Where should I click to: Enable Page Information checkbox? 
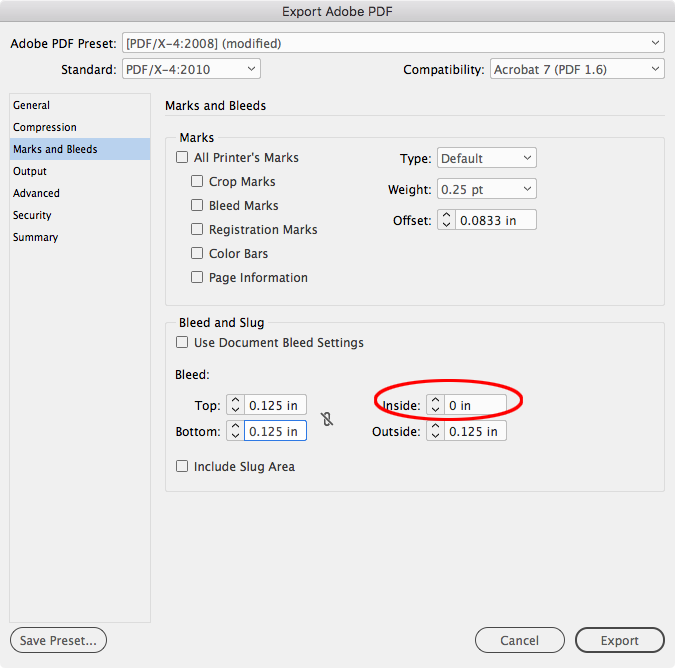click(197, 277)
